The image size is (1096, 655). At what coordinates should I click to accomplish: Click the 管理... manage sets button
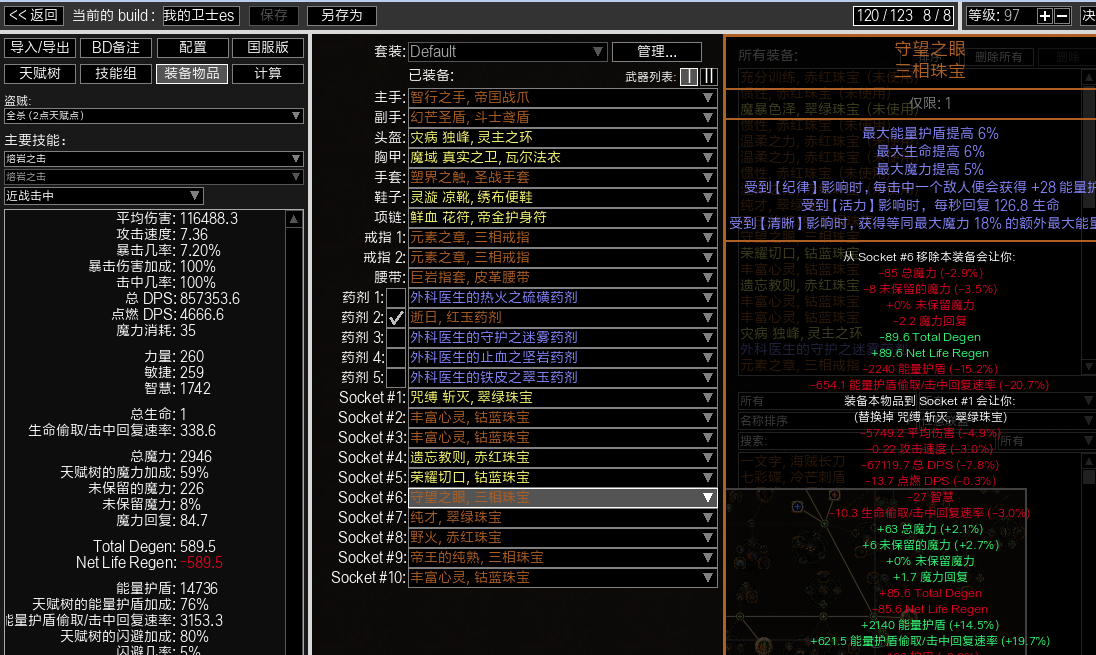tap(657, 51)
